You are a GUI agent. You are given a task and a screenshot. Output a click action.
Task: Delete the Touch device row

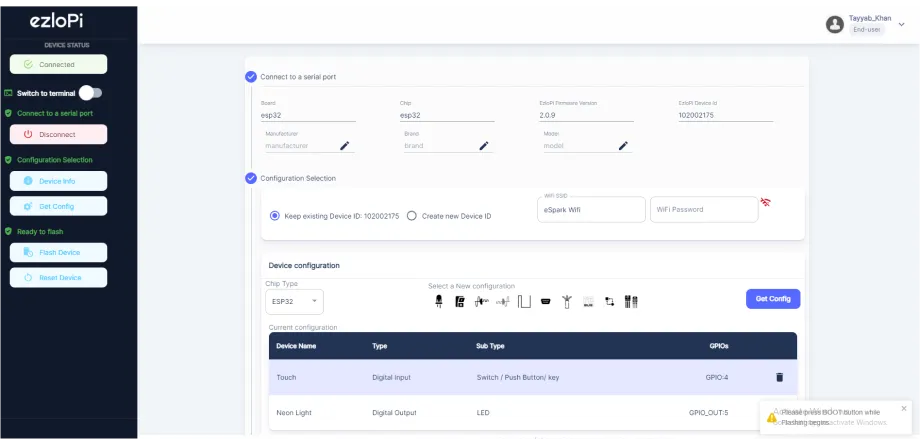coord(779,377)
